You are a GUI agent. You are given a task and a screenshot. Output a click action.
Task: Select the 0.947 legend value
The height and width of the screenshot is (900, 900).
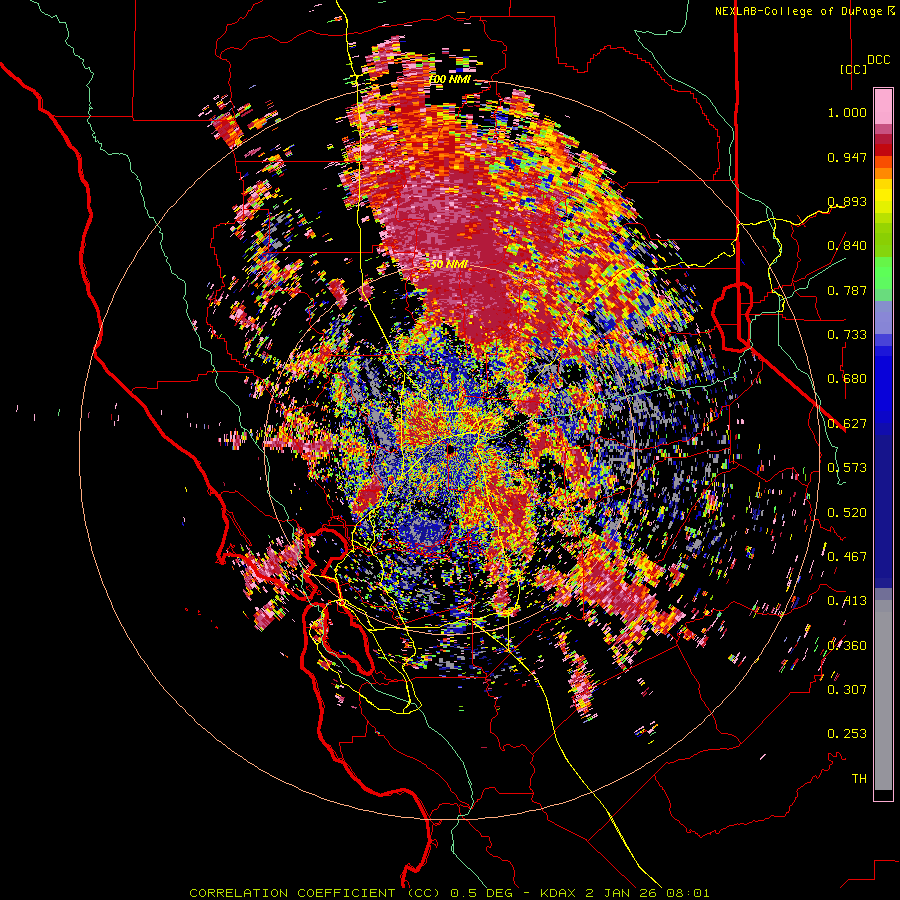pyautogui.click(x=847, y=157)
